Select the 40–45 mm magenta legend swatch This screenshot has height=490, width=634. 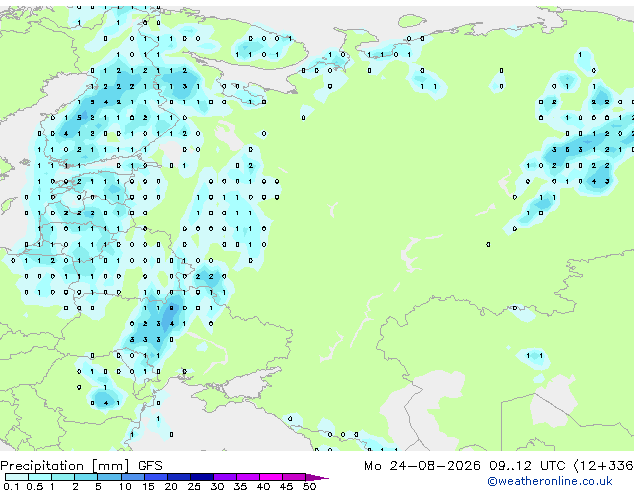pos(271,477)
